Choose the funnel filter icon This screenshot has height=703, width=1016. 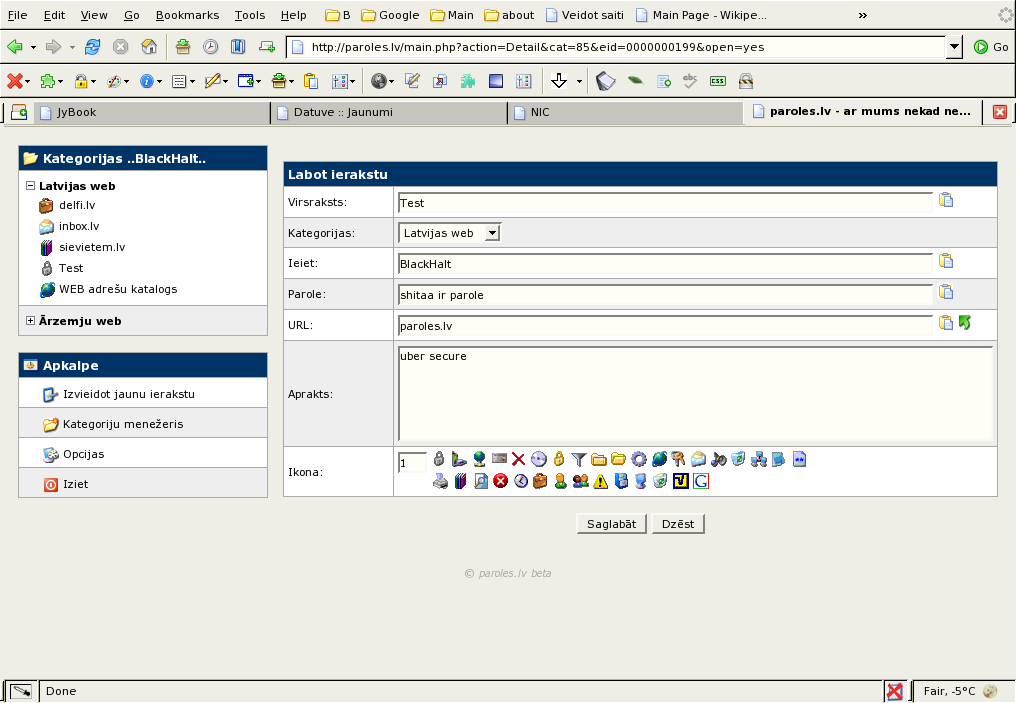click(578, 459)
